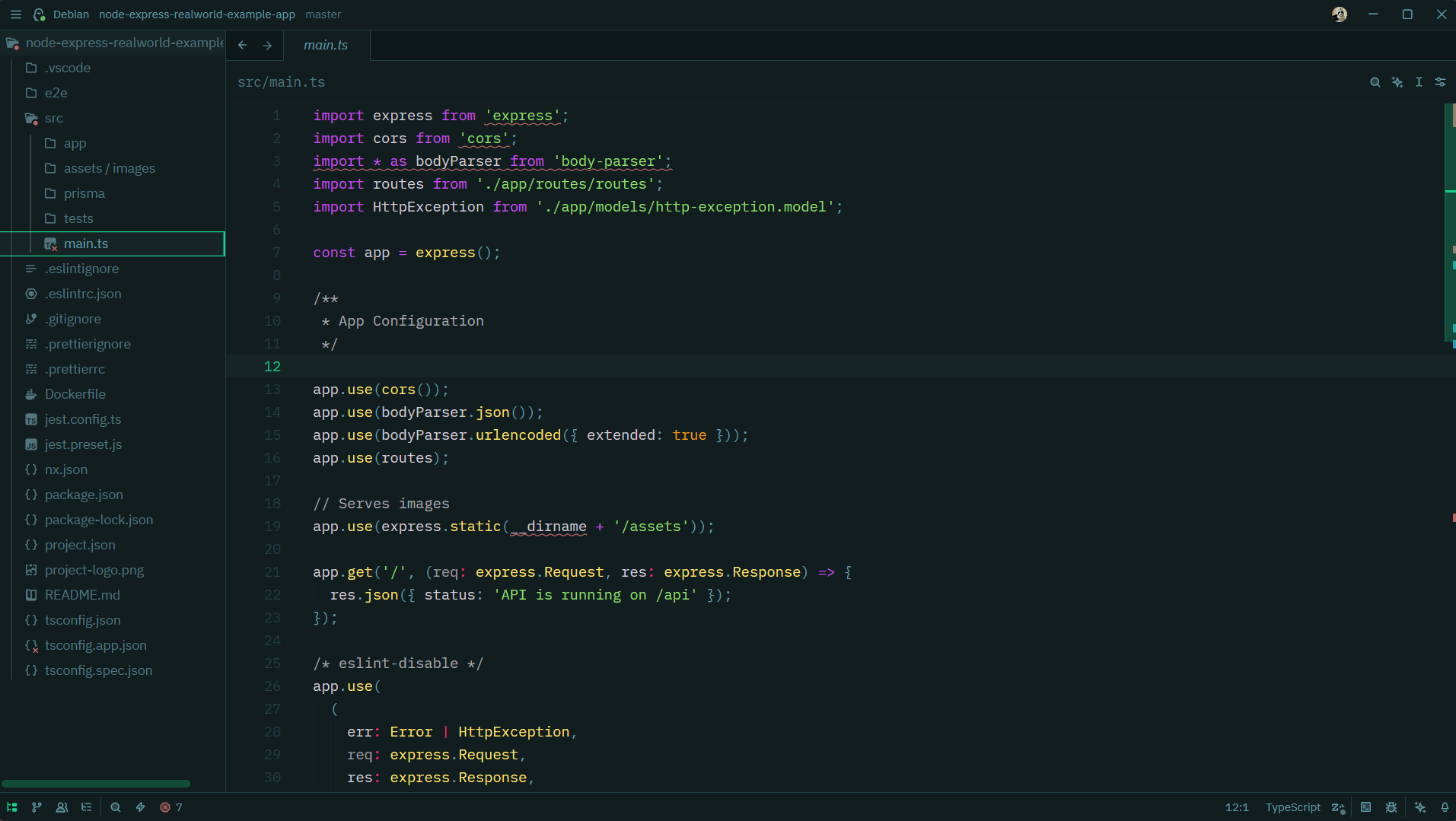This screenshot has width=1456, height=821.
Task: Click the Zed edit prediction icon
Action: click(1338, 807)
